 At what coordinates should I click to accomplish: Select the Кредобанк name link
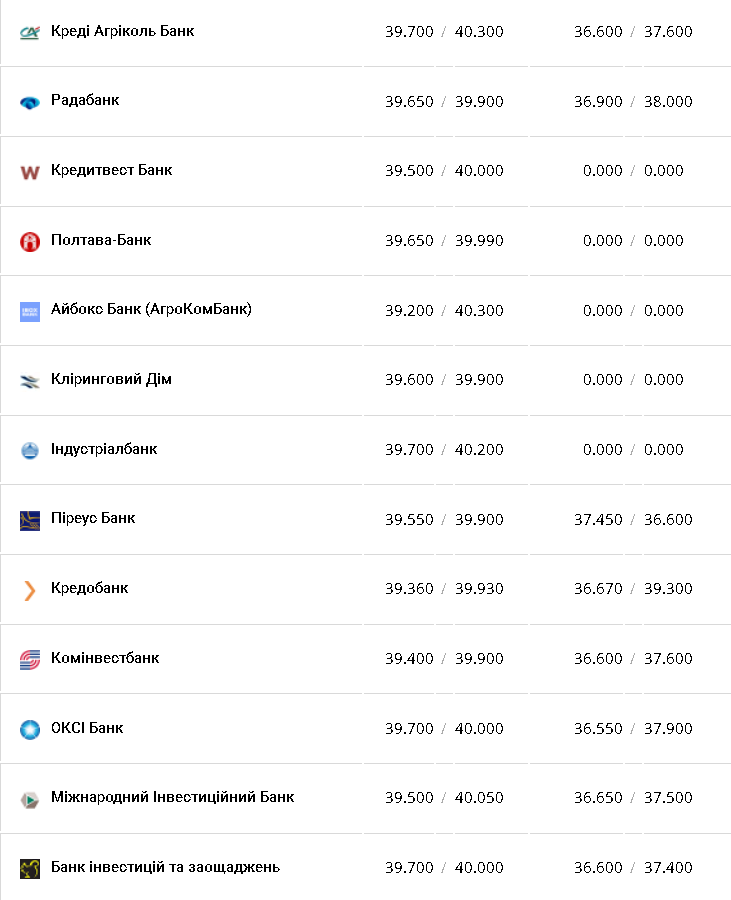coord(89,588)
